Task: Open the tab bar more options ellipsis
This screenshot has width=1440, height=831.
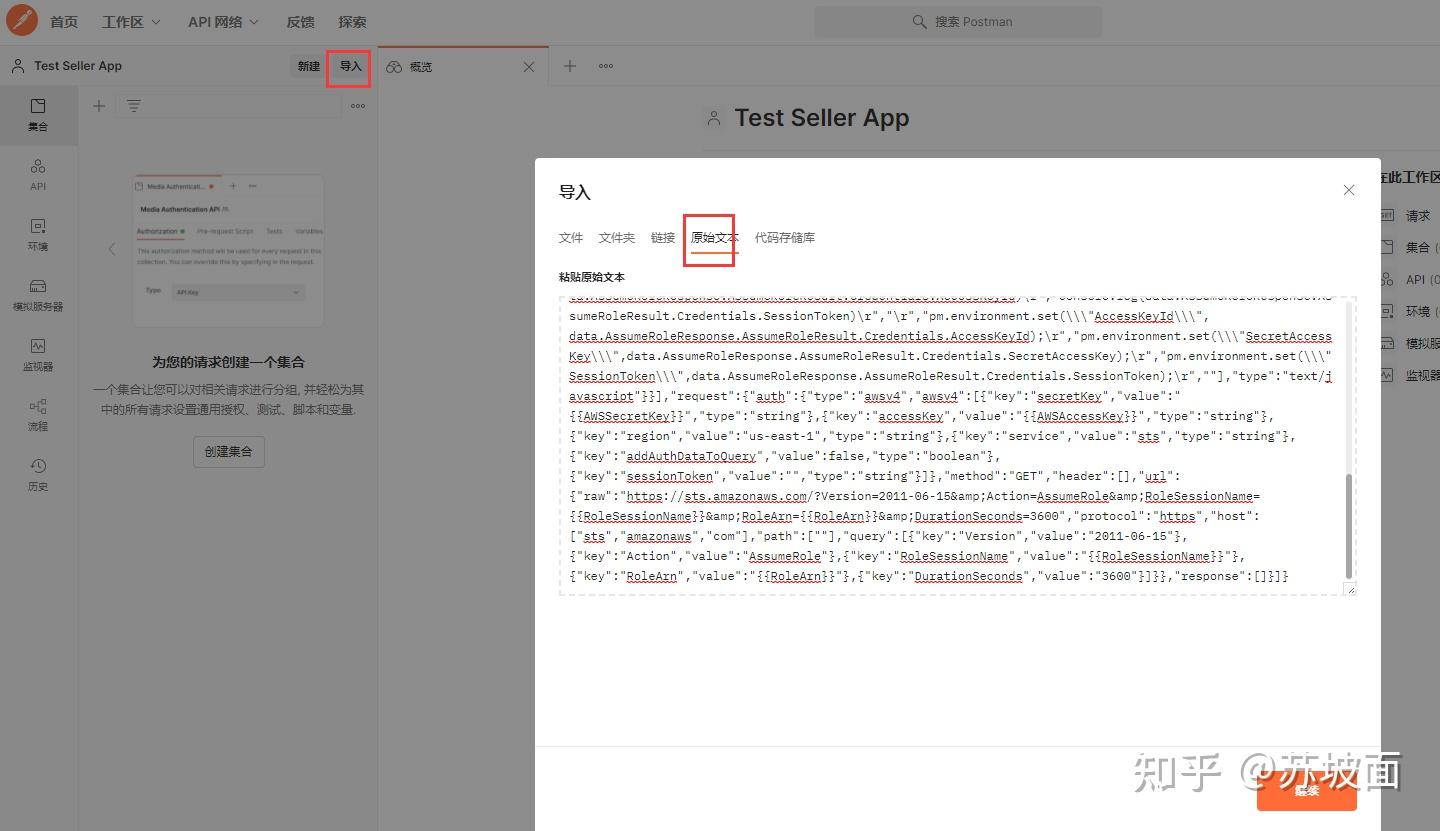Action: point(606,66)
